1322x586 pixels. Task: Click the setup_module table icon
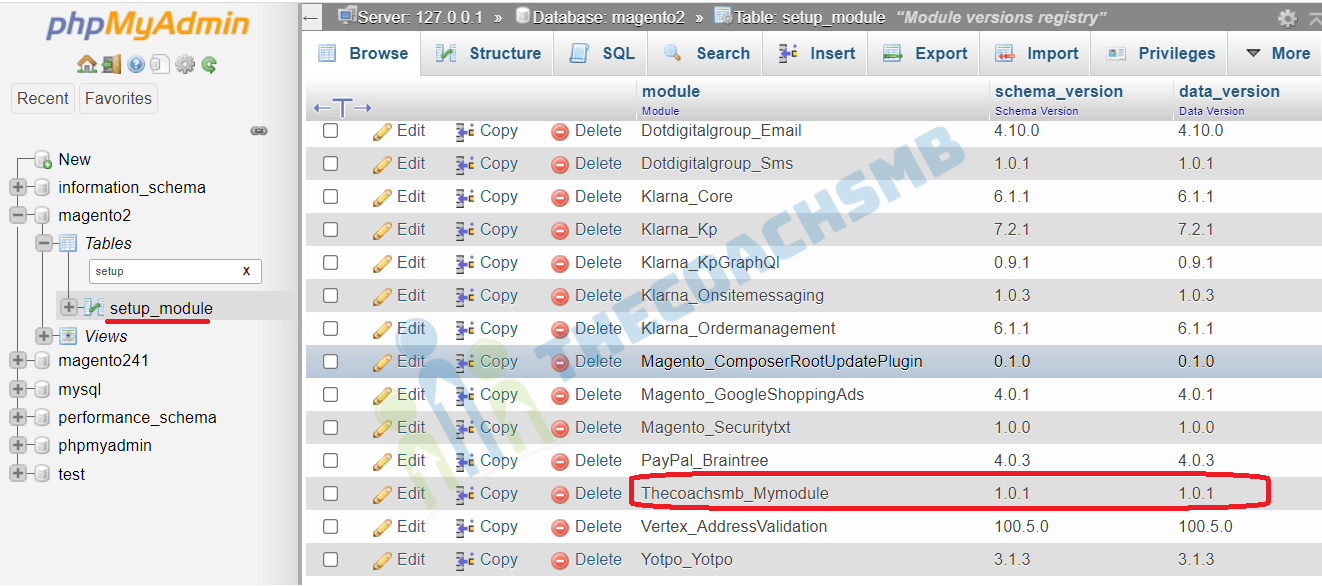94,307
